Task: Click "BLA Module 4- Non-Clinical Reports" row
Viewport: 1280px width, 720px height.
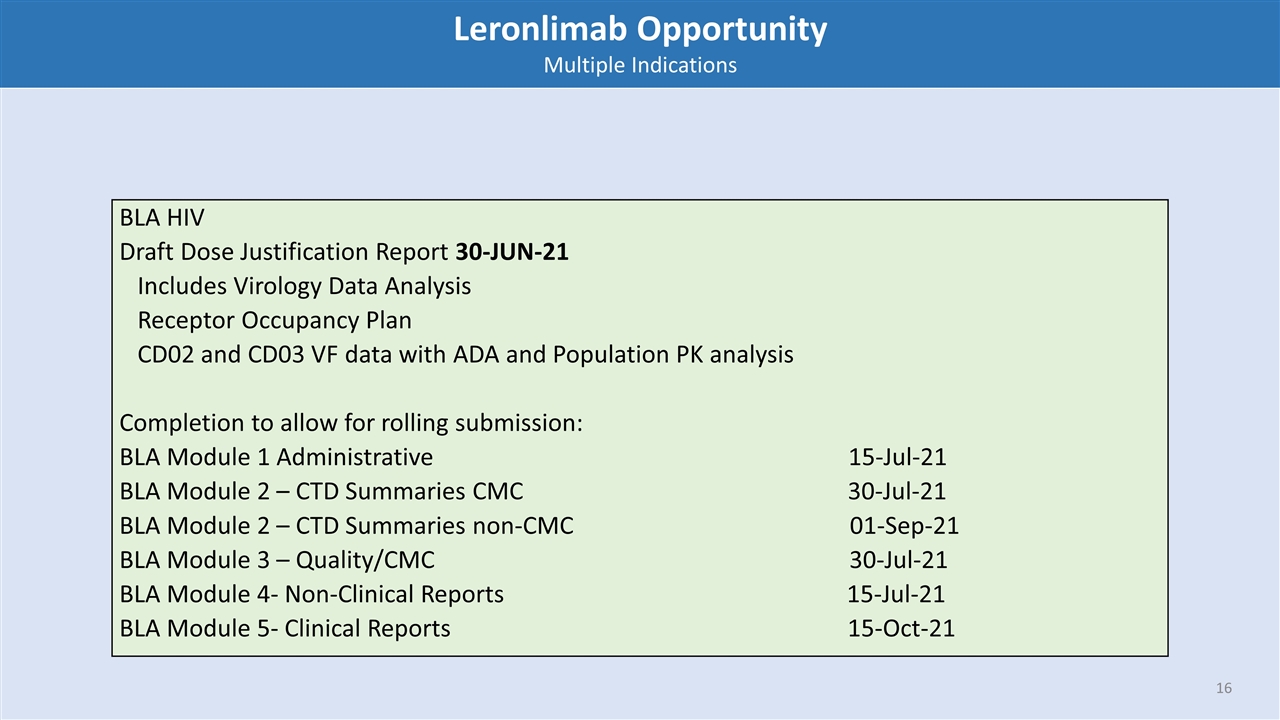Action: coord(311,594)
